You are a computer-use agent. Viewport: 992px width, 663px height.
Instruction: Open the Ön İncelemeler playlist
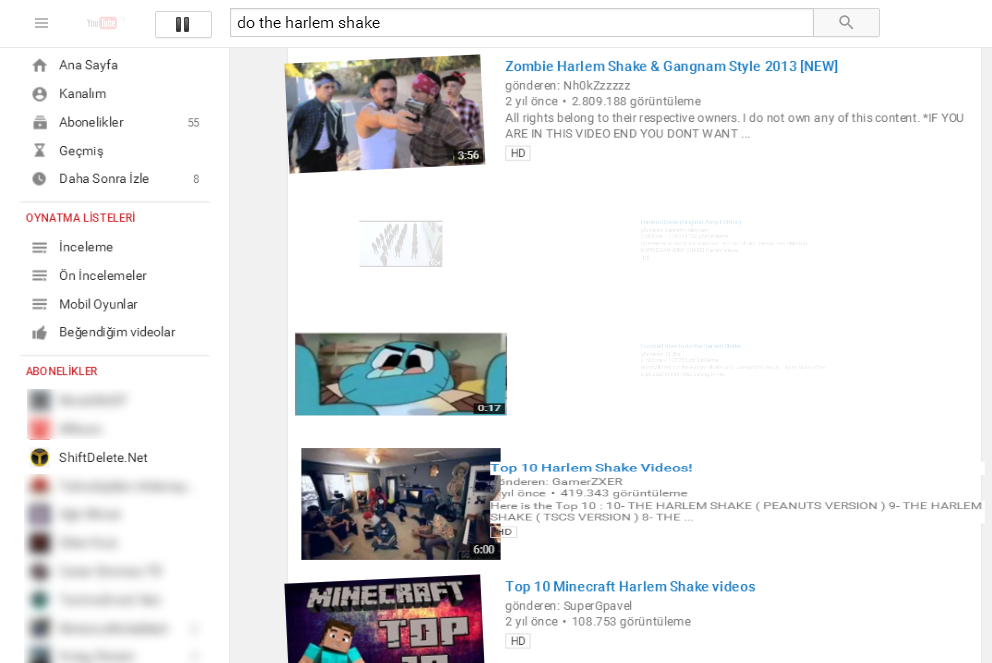coord(102,276)
